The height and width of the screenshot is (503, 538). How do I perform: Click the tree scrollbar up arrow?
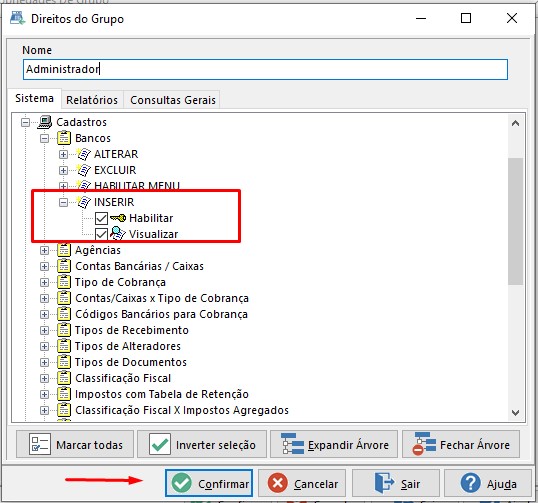point(515,123)
